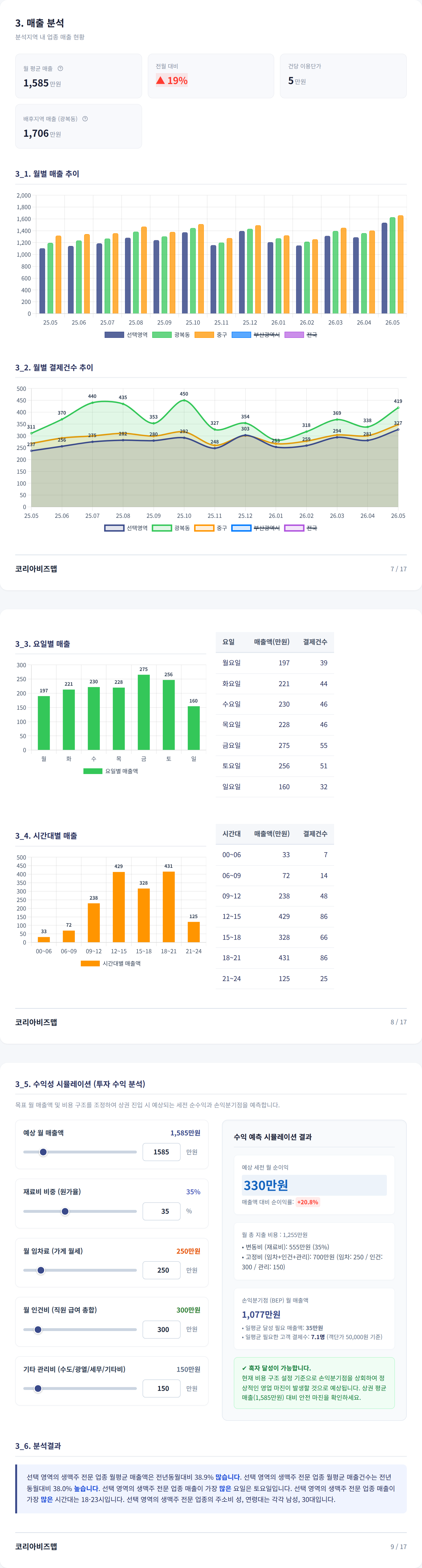
Task: Toggle 선택영역 legend in 월별 매출 추이 chart
Action: click(126, 335)
